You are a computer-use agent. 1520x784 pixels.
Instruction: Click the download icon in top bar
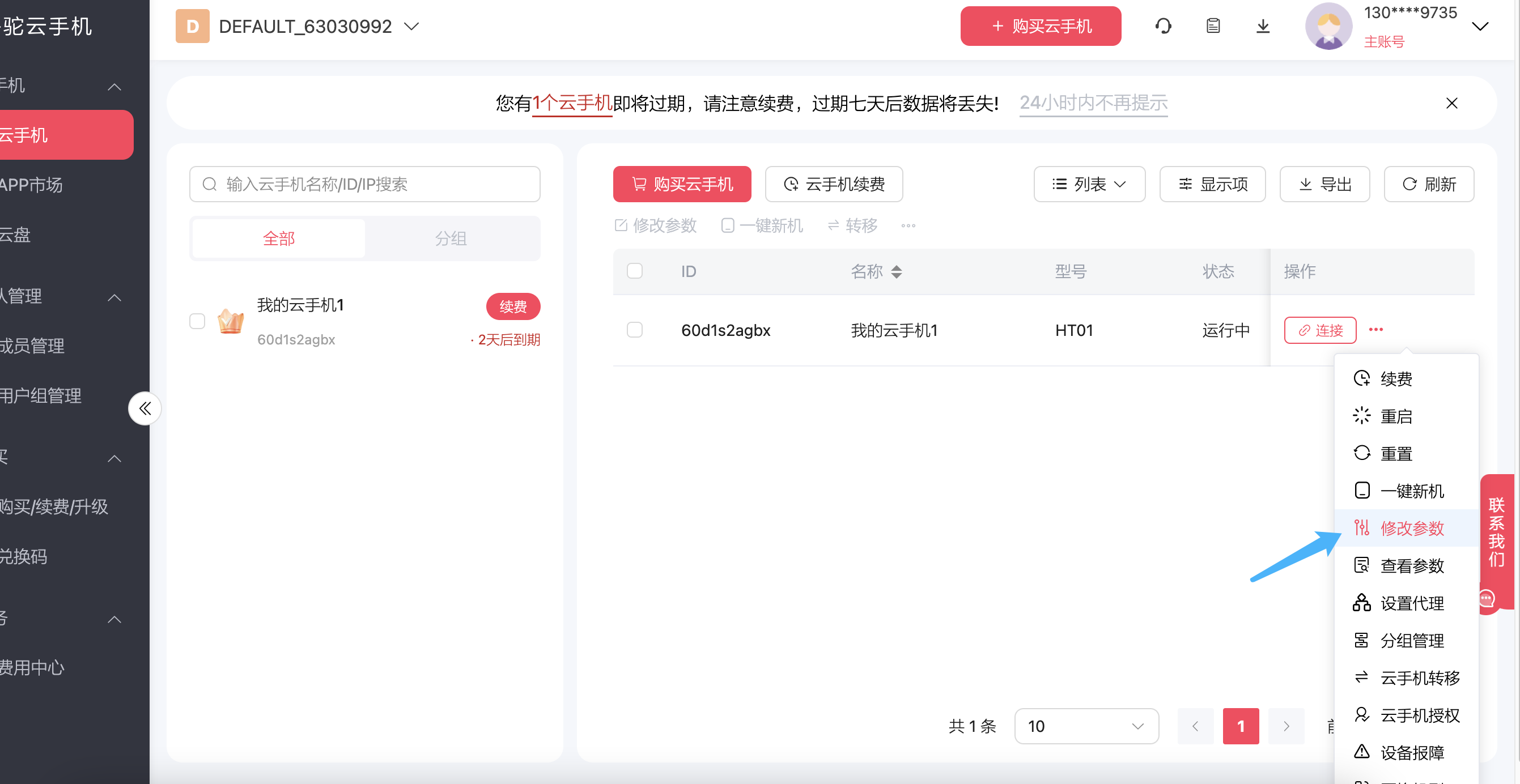tap(1263, 26)
